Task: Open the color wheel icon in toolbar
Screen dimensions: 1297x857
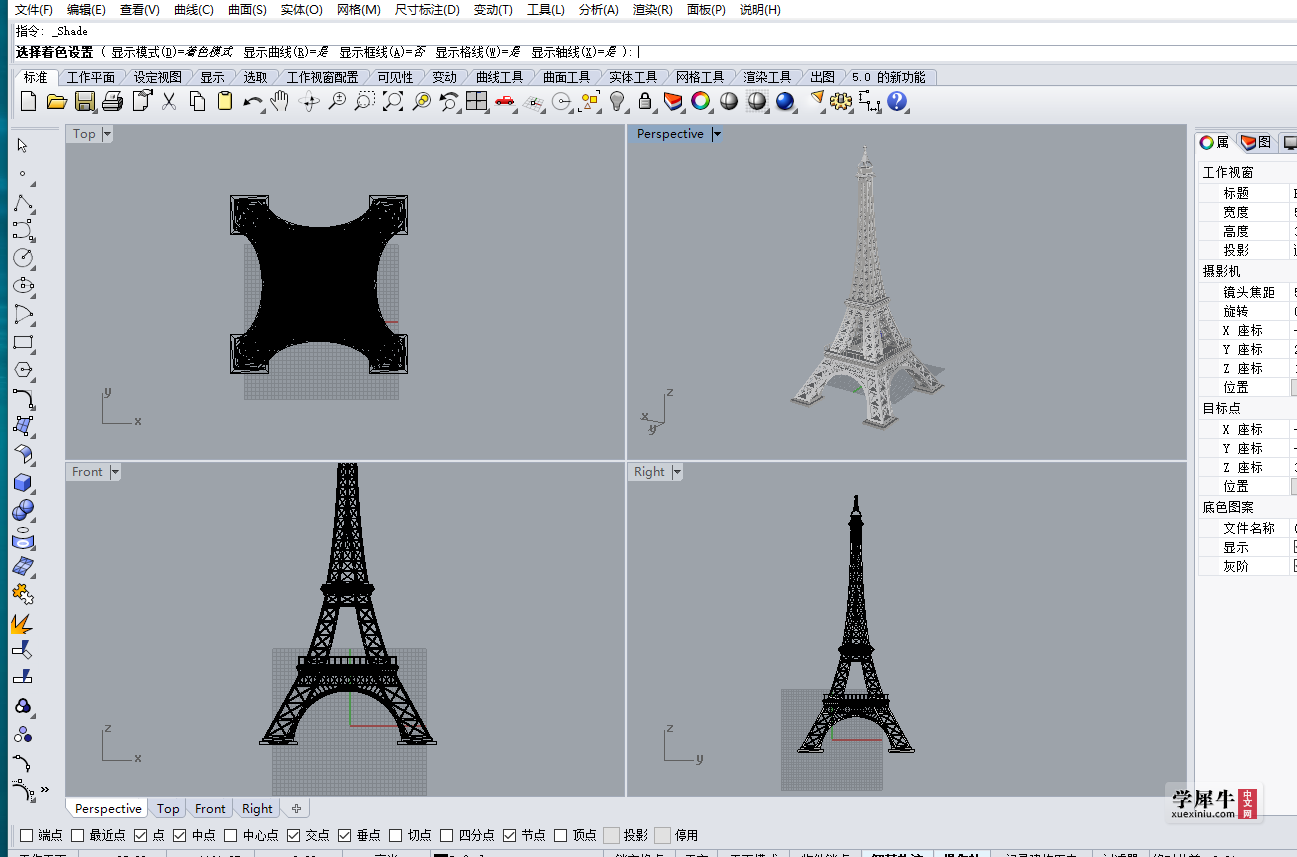Action: click(701, 101)
